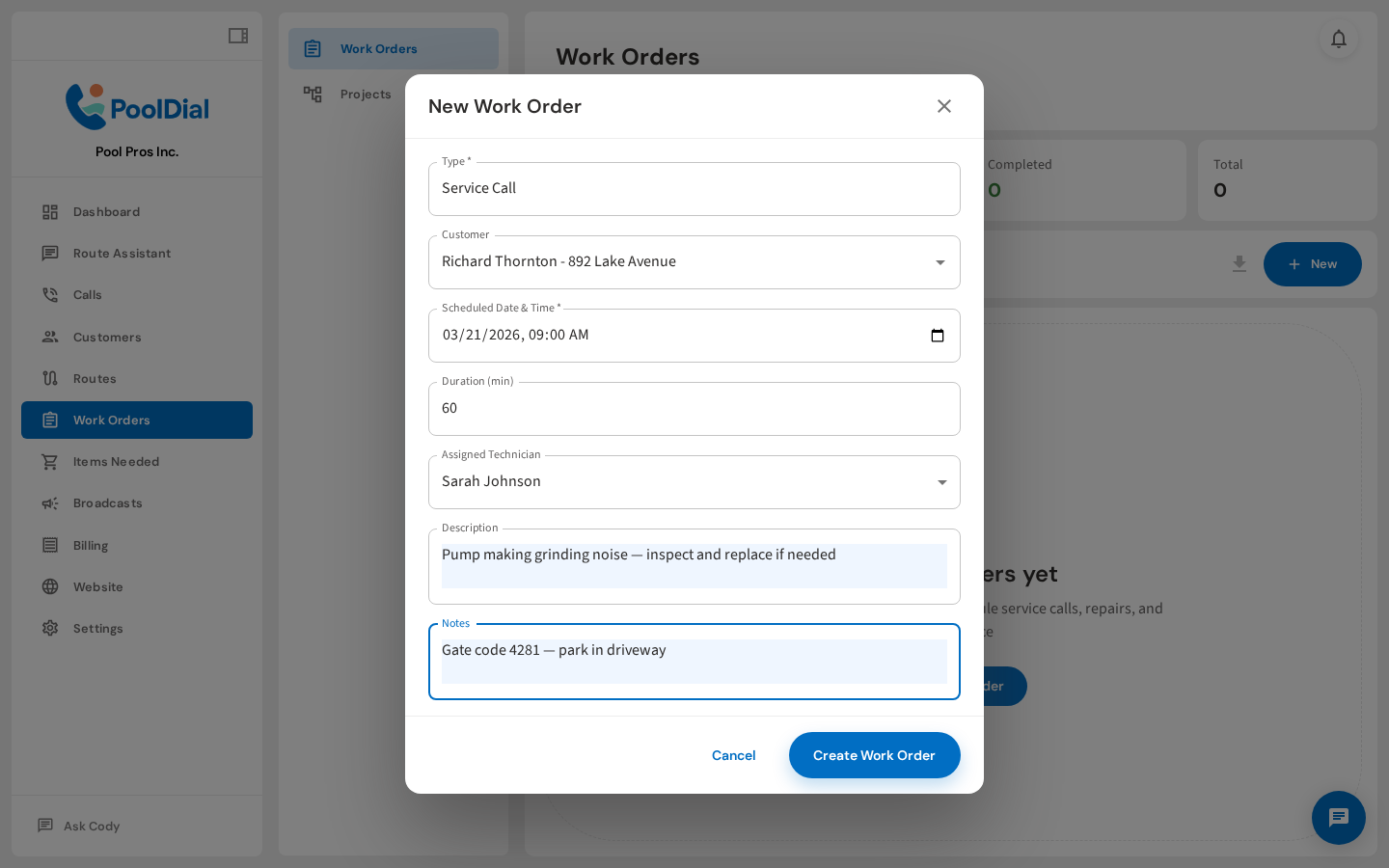The width and height of the screenshot is (1389, 868).
Task: Open the chat bubble in bottom-right corner
Action: coord(1339,818)
